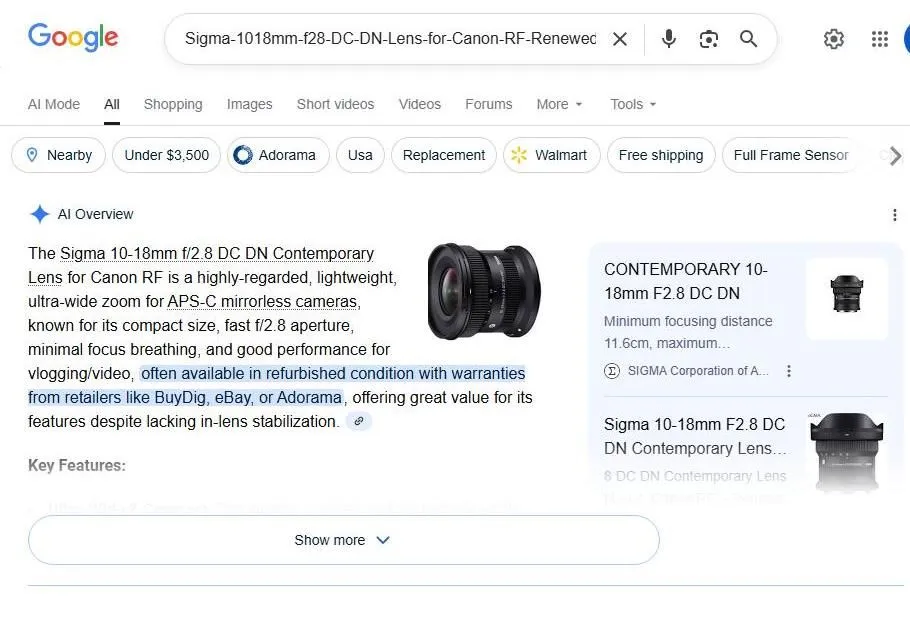Click the AI Overview sparkle icon
The width and height of the screenshot is (910, 620).
click(40, 213)
